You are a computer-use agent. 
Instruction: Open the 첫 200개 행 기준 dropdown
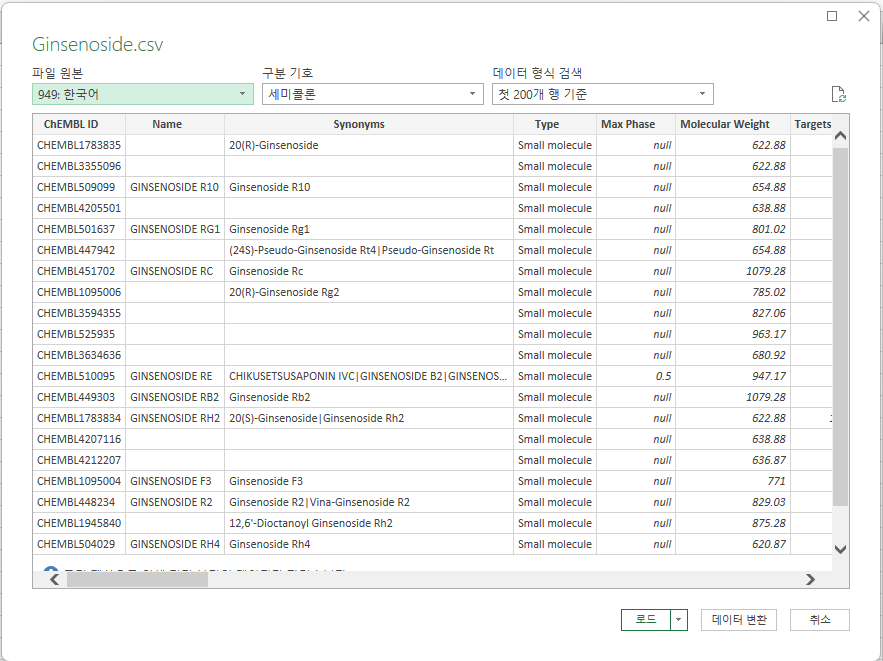click(603, 94)
